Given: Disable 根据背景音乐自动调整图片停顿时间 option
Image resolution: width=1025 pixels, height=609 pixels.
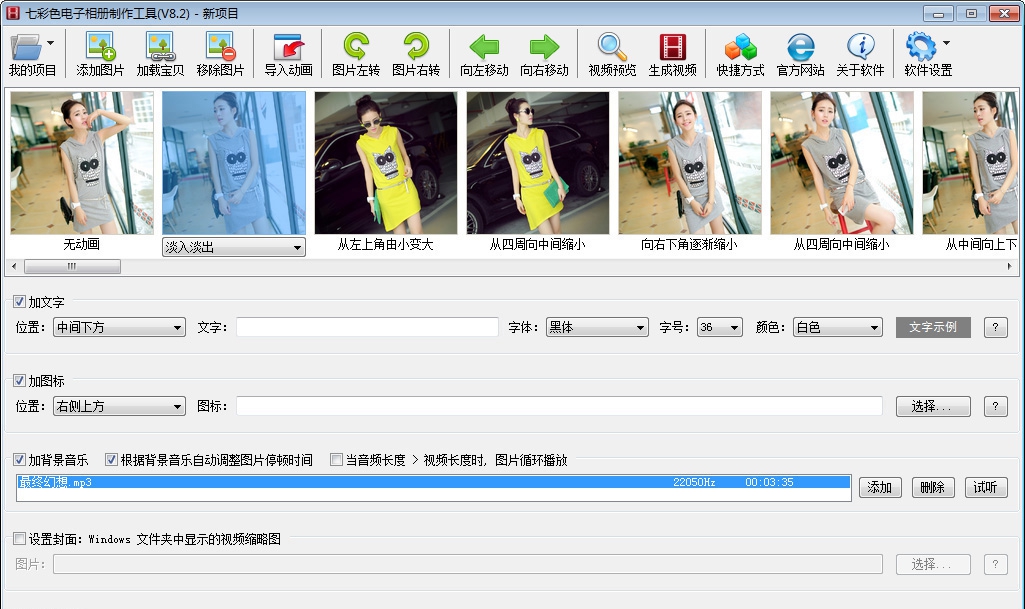Looking at the screenshot, I should (110, 460).
